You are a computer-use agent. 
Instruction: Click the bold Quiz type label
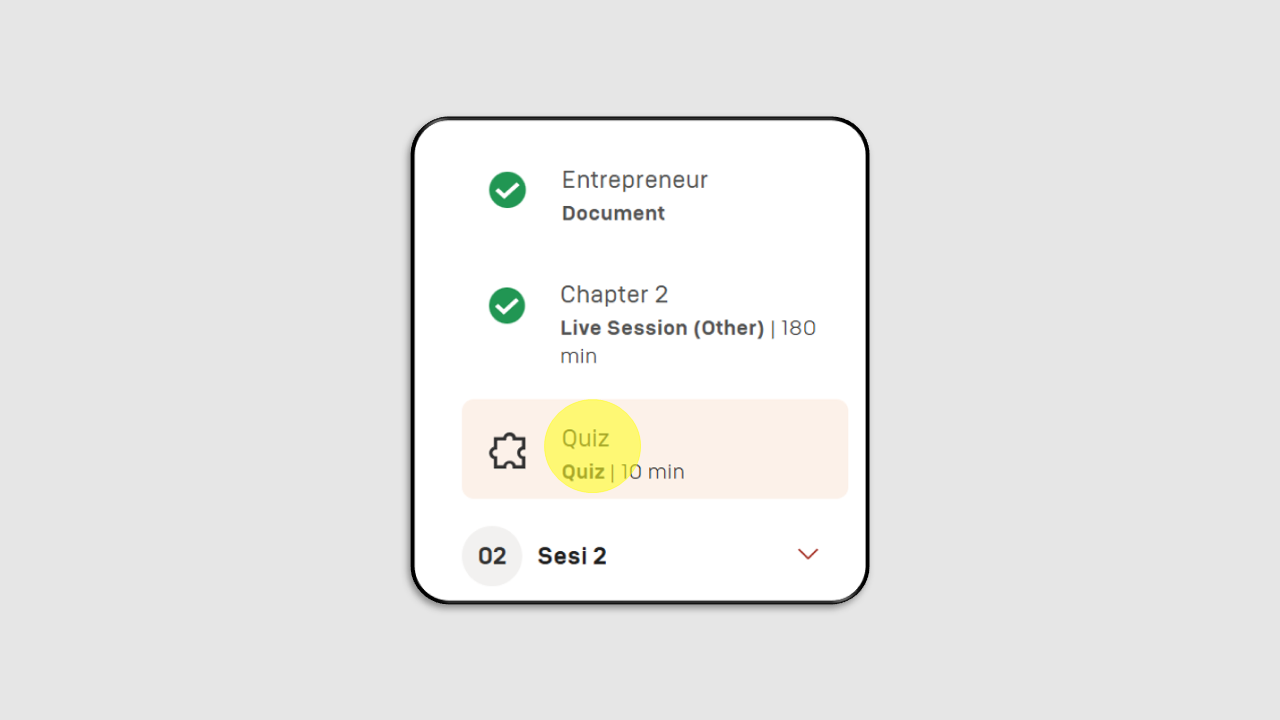click(583, 472)
